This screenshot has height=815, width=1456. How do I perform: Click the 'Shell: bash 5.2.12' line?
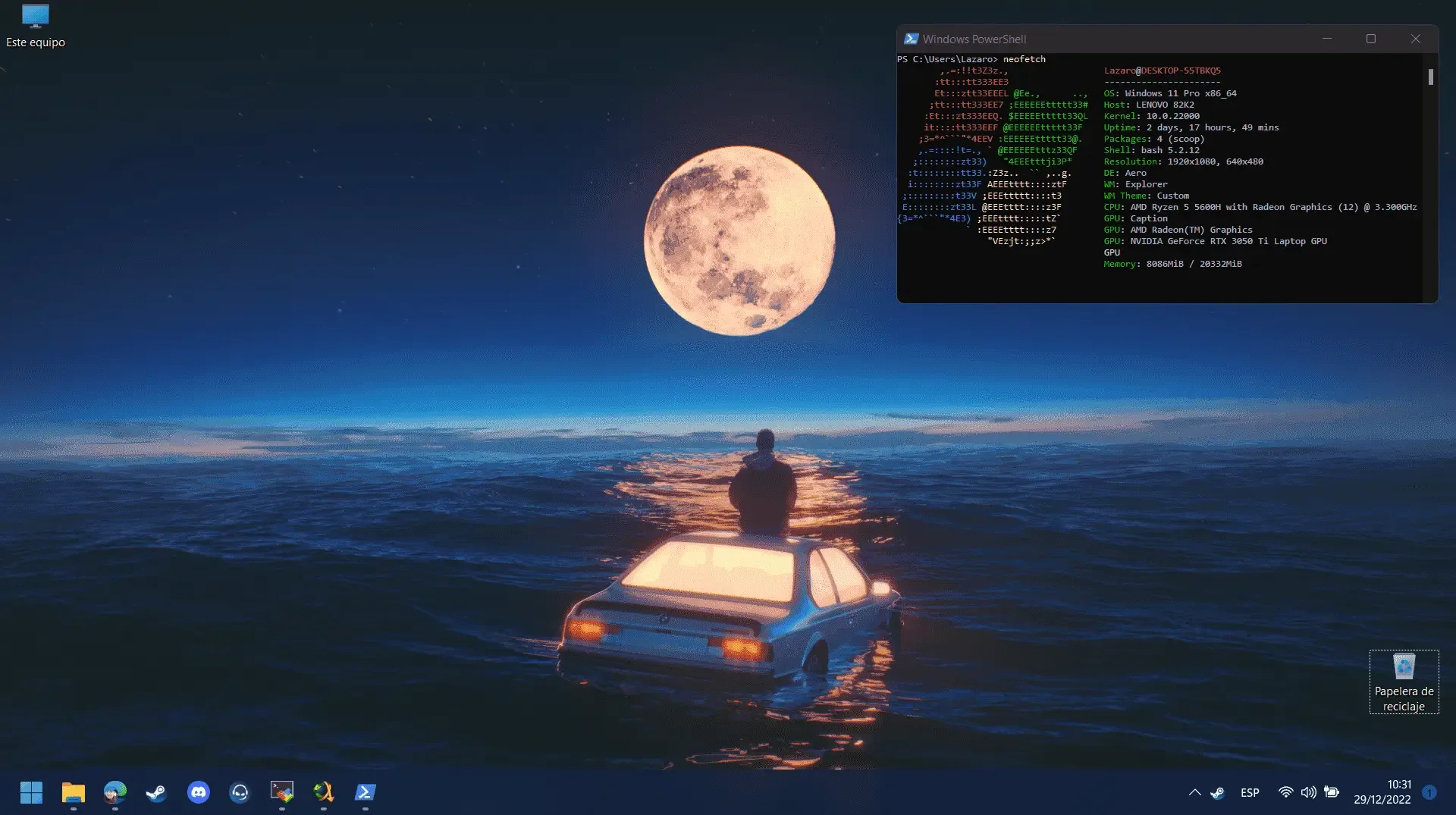[x=1151, y=150]
